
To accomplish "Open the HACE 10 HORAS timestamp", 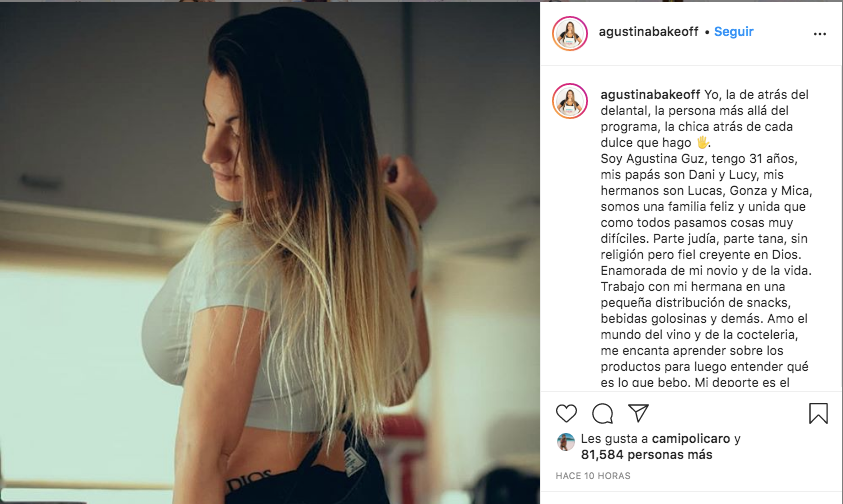I will click(x=593, y=476).
